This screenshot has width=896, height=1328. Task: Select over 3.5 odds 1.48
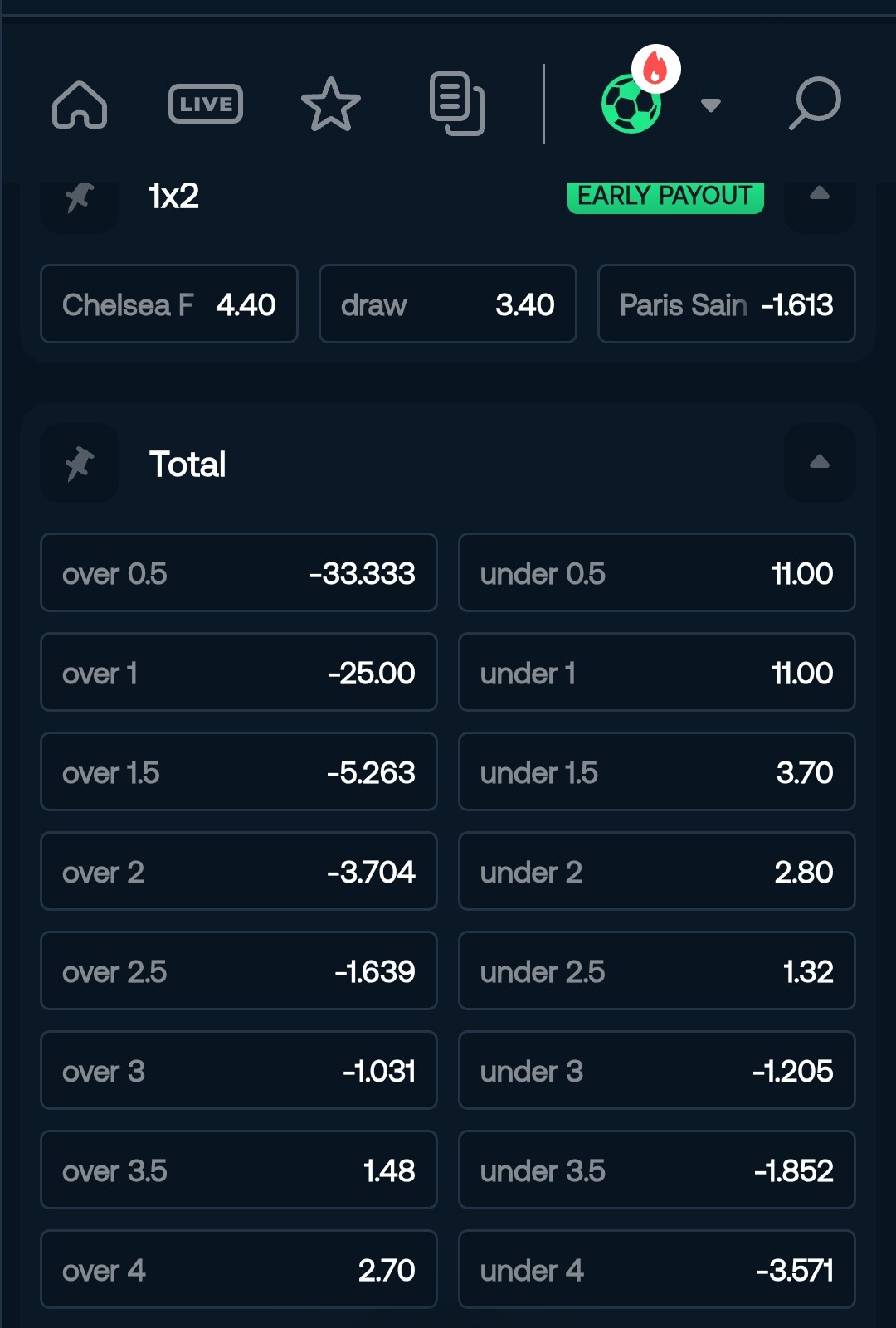coord(239,1170)
